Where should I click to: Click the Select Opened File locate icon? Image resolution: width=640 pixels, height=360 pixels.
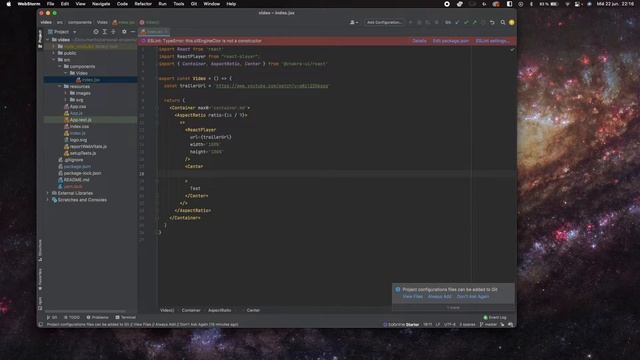tap(96, 32)
